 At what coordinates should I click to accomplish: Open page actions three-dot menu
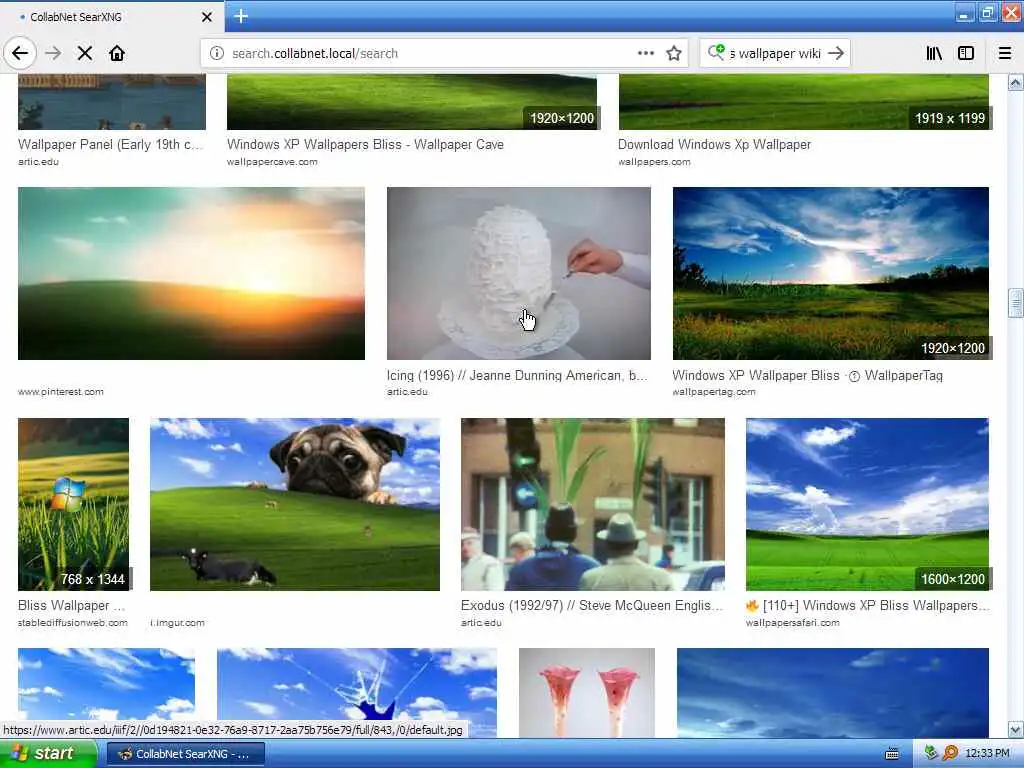[645, 53]
